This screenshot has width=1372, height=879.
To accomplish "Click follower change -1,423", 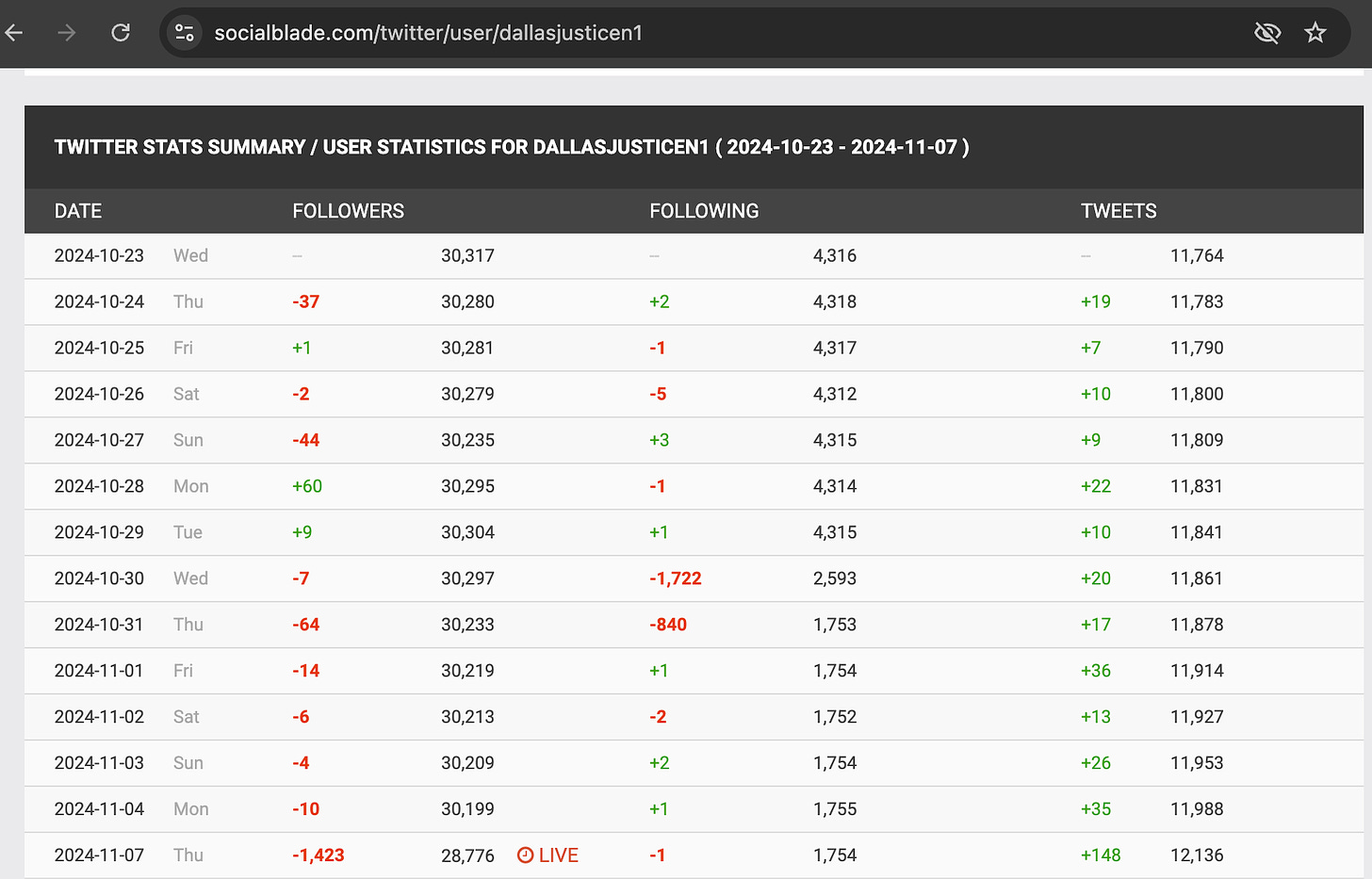I will pos(318,856).
